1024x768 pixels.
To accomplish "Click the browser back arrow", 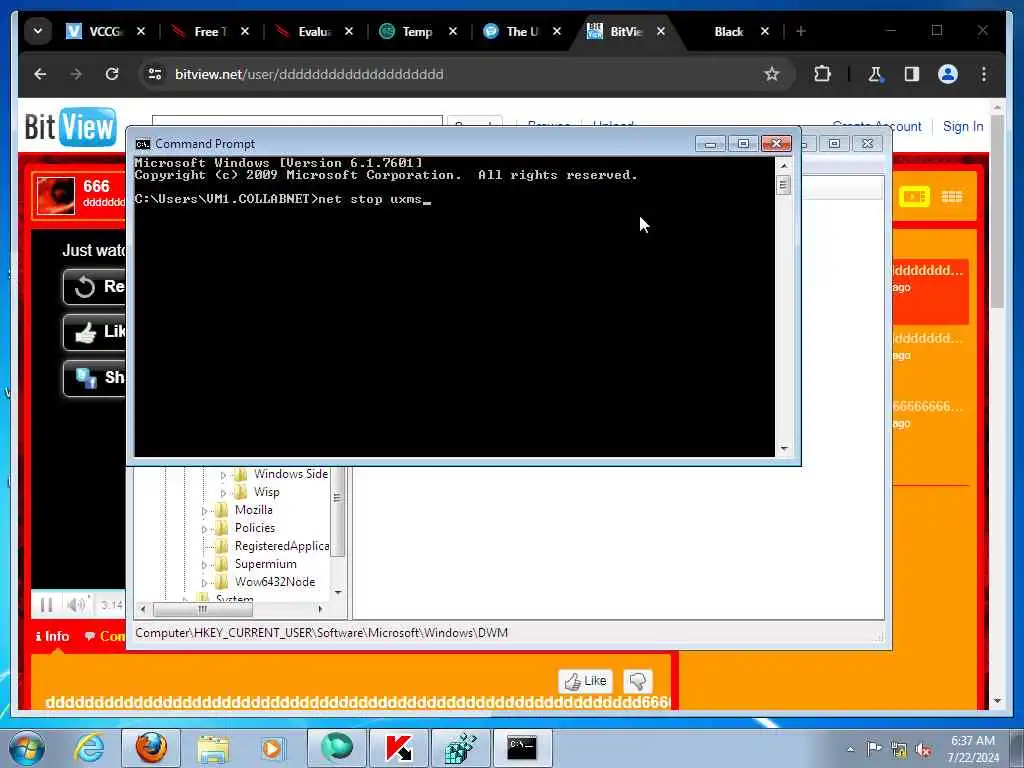I will (x=40, y=74).
